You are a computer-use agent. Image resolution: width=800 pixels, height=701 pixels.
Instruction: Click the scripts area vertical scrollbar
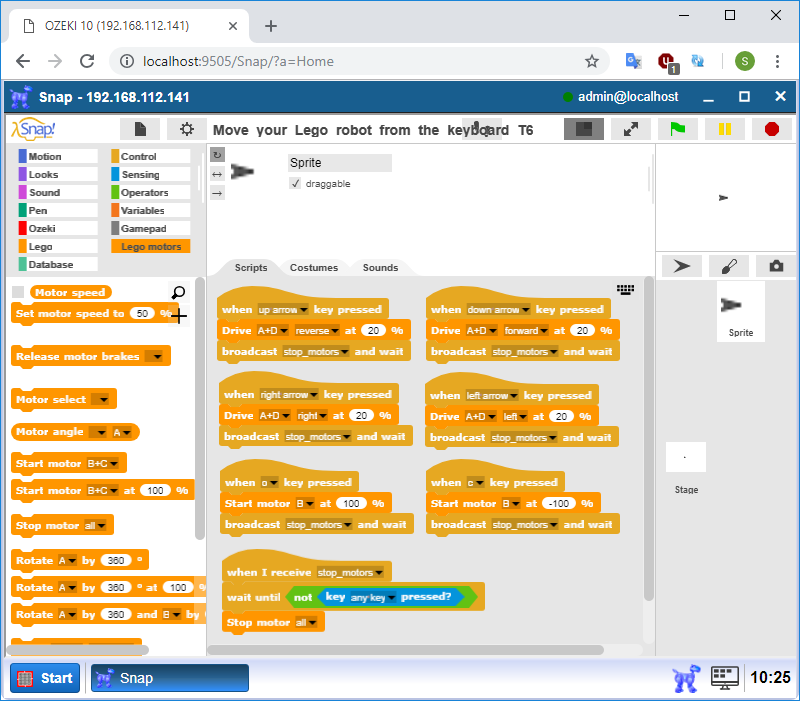(648, 439)
